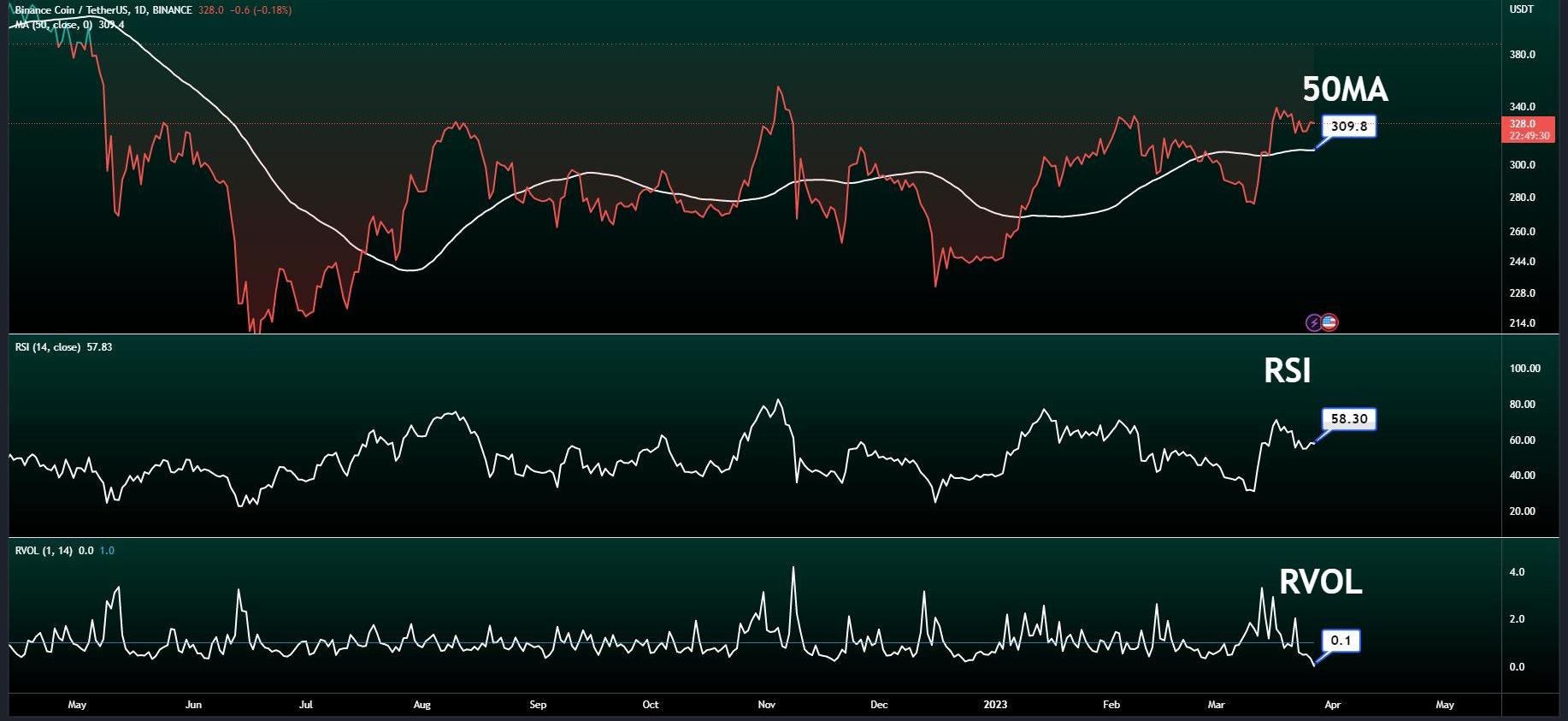Click the USDT currency label on price axis
Image resolution: width=1568 pixels, height=721 pixels.
click(1522, 9)
